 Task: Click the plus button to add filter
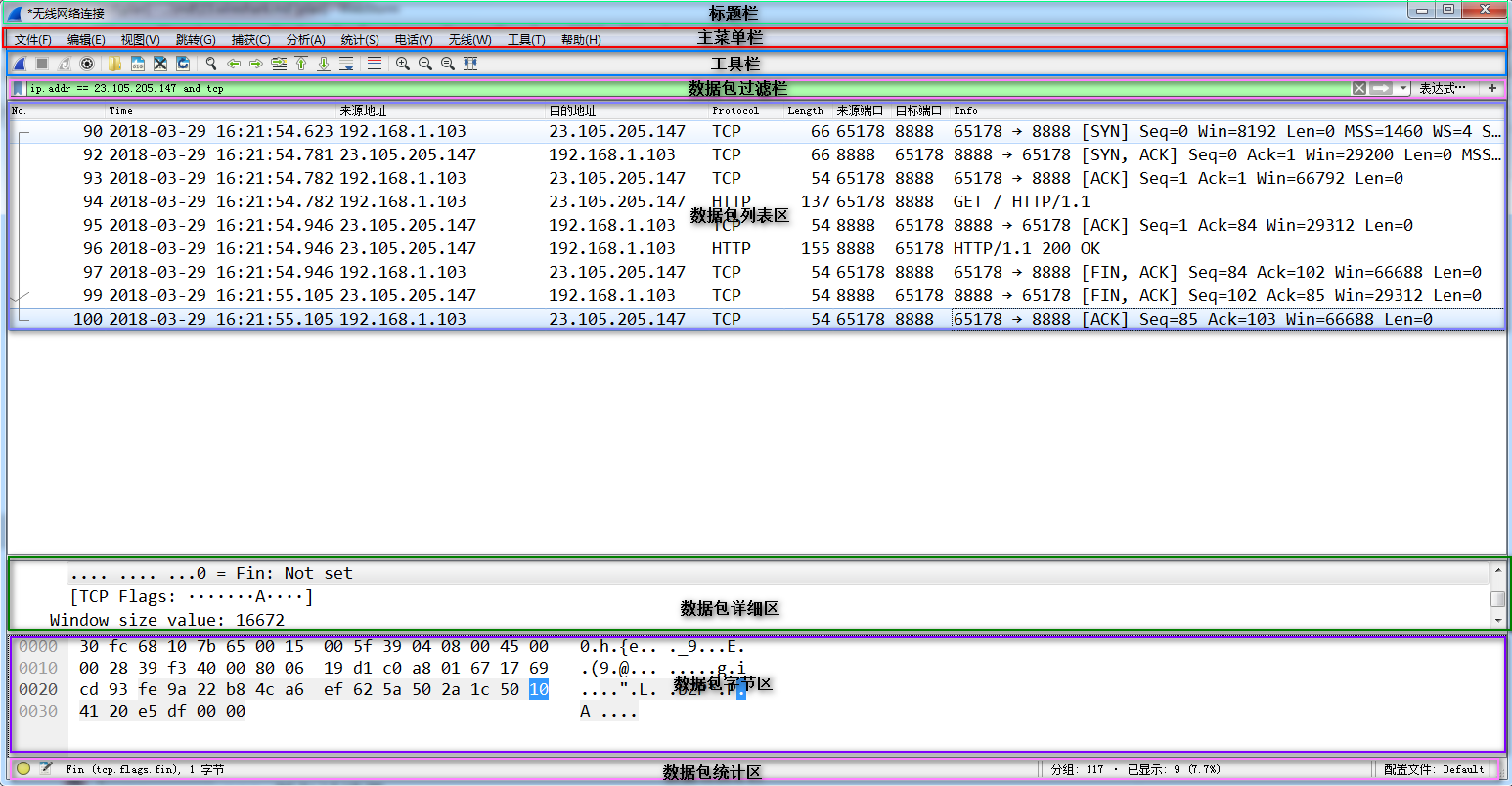[x=1492, y=89]
